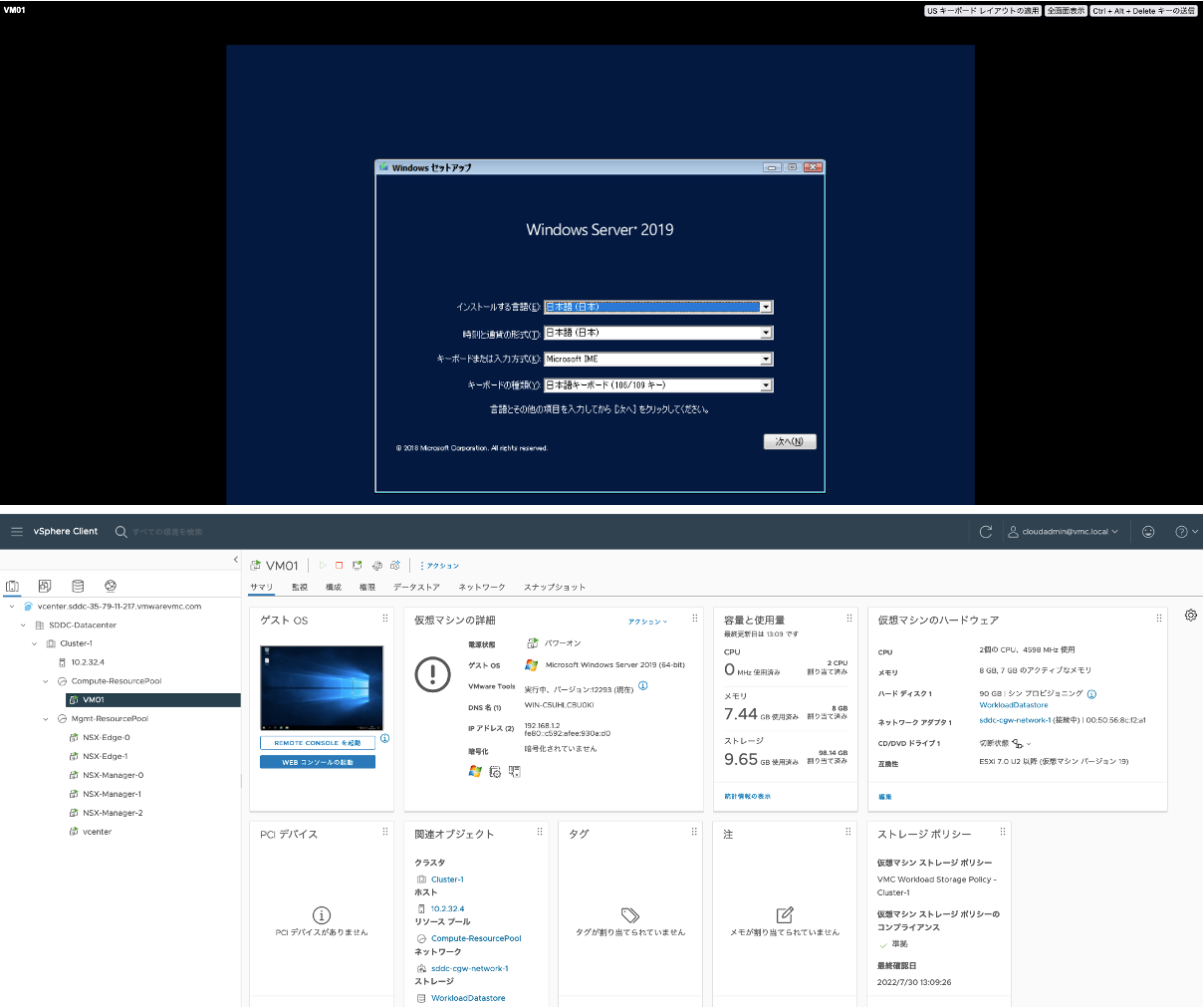This screenshot has width=1203, height=1008.
Task: Switch to Storage inventory view
Action: tap(78, 586)
